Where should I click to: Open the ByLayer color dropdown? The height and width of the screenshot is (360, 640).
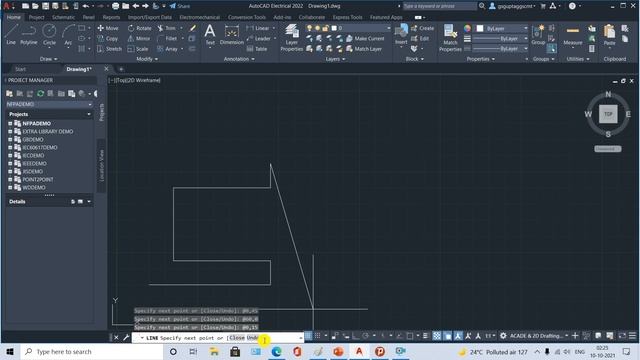point(525,28)
